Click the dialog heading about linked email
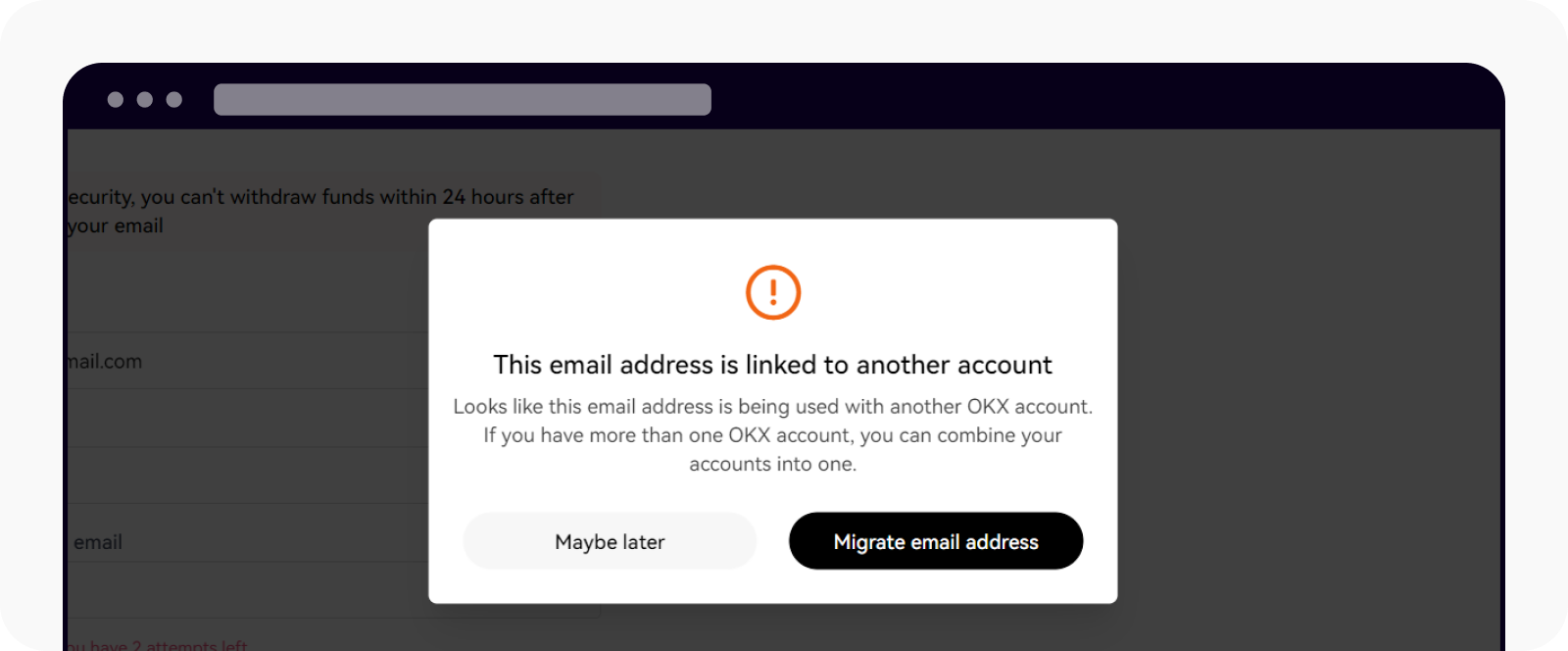This screenshot has height=651, width=1568. tap(772, 365)
